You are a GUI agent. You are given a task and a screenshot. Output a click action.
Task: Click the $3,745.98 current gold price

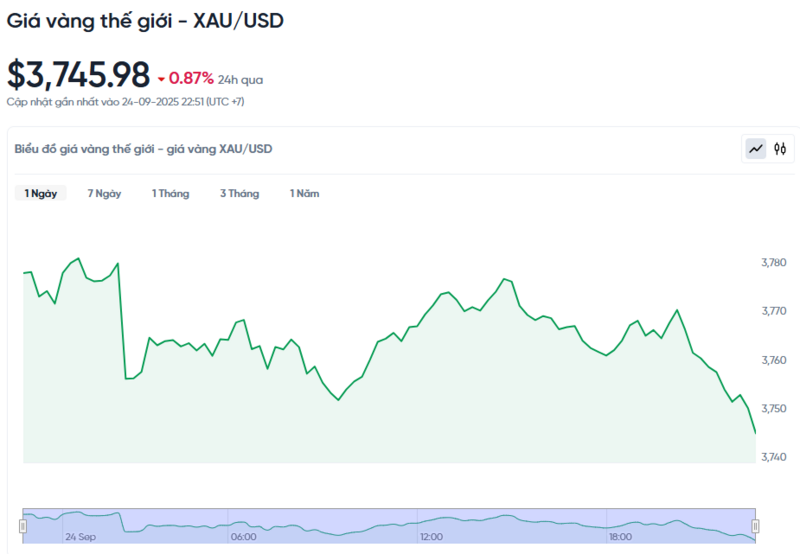[x=78, y=75]
